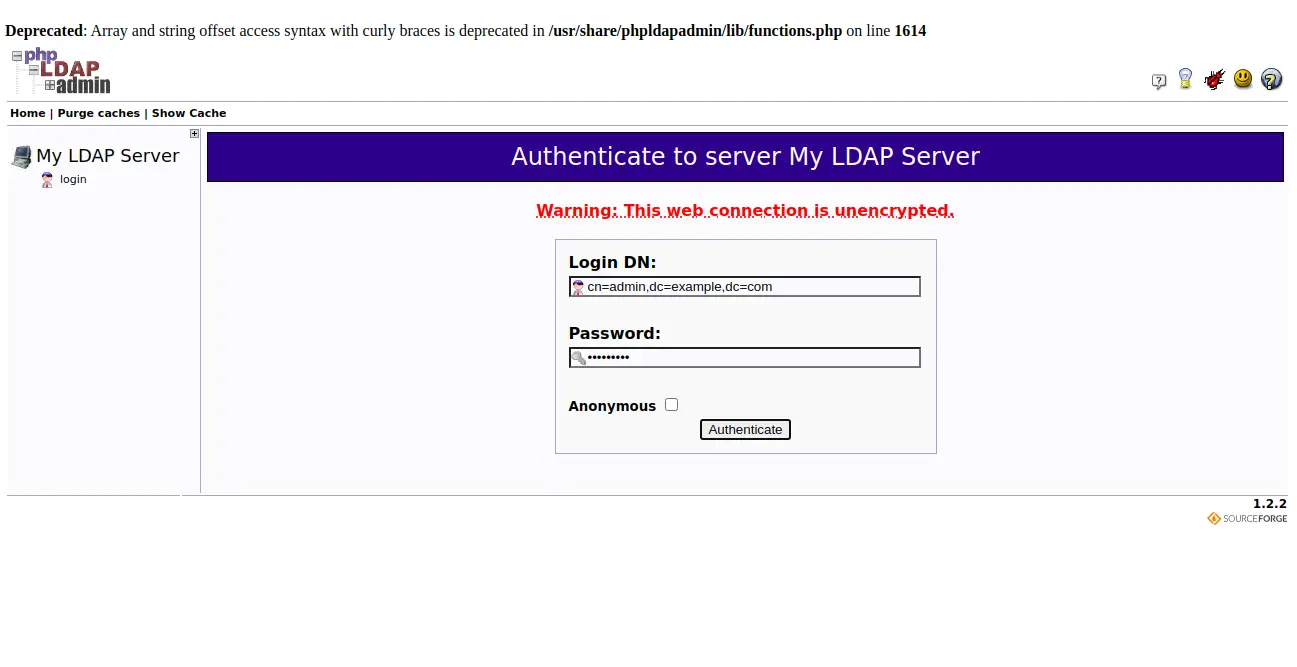Image resolution: width=1297 pixels, height=667 pixels.
Task: Click the My LDAP Server tree heading
Action: tap(107, 156)
